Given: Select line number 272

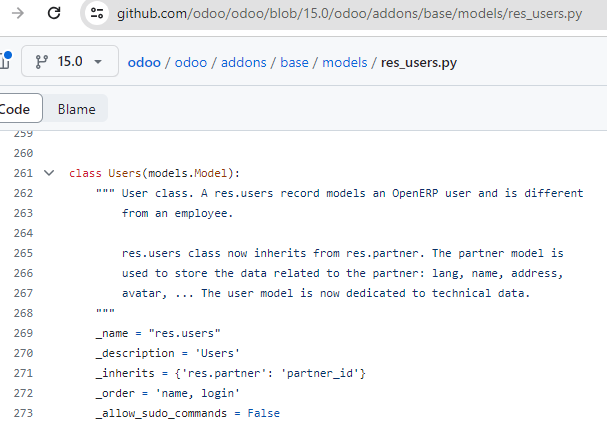Looking at the screenshot, I should [23, 393].
